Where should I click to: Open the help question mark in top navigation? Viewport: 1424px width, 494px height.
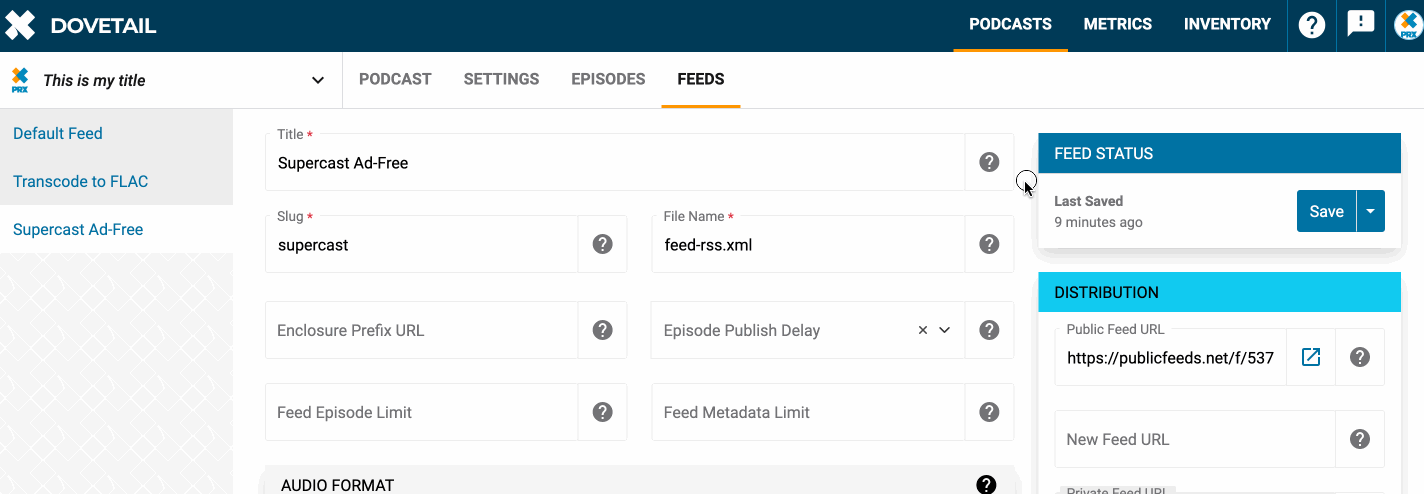1312,25
